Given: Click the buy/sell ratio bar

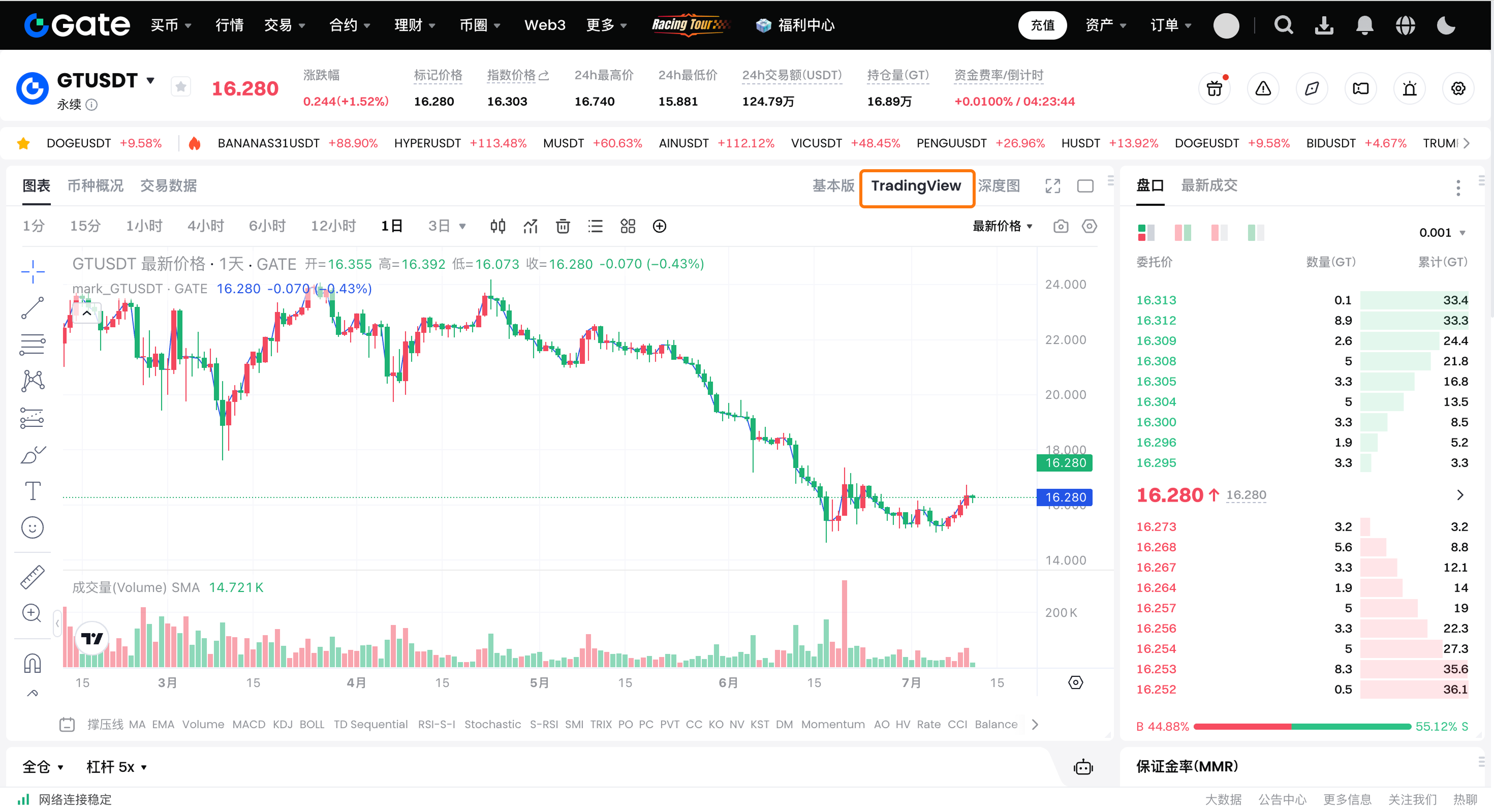Looking at the screenshot, I should pyautogui.click(x=1301, y=726).
